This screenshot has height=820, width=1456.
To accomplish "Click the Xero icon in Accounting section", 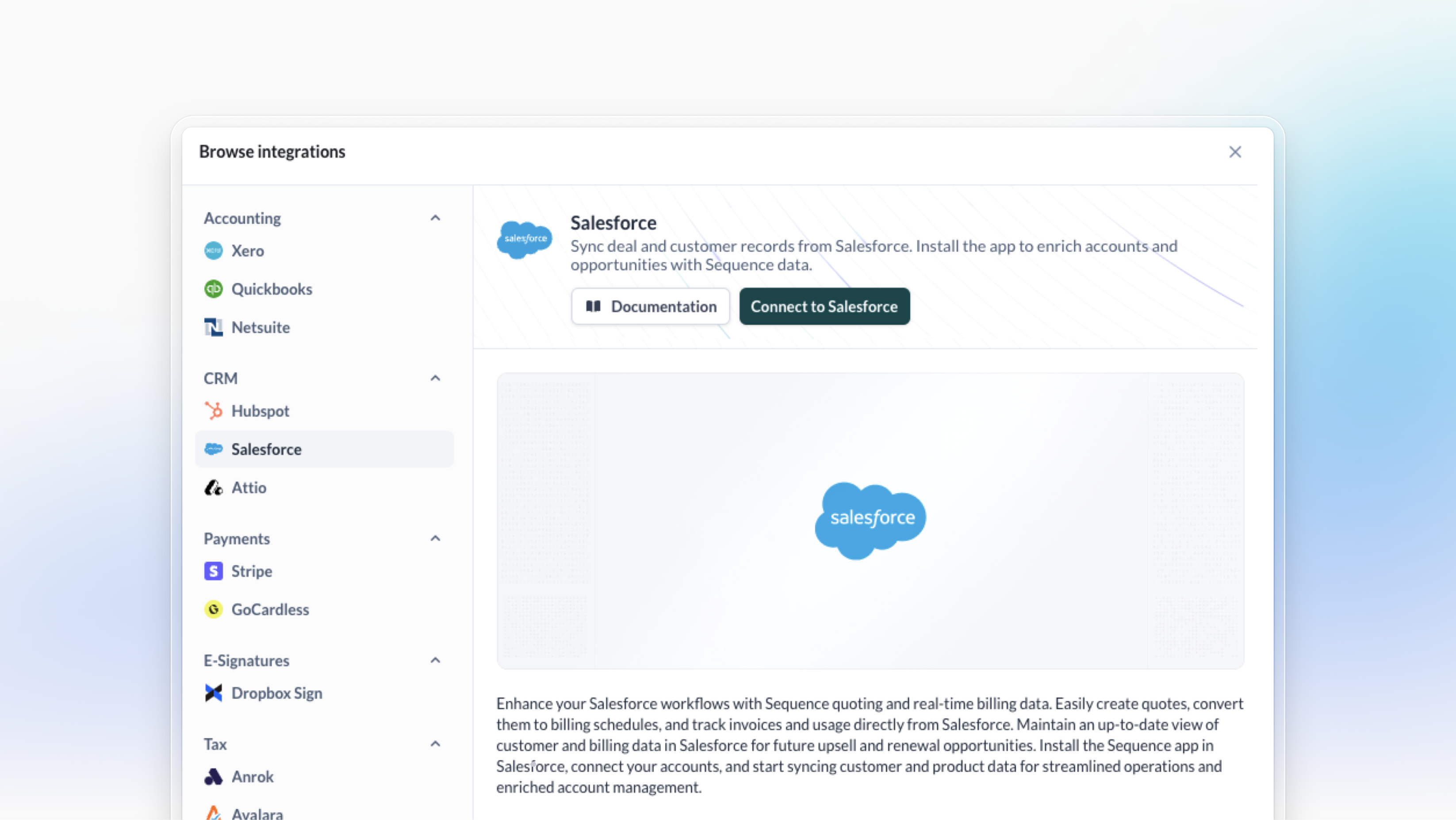I will click(213, 251).
